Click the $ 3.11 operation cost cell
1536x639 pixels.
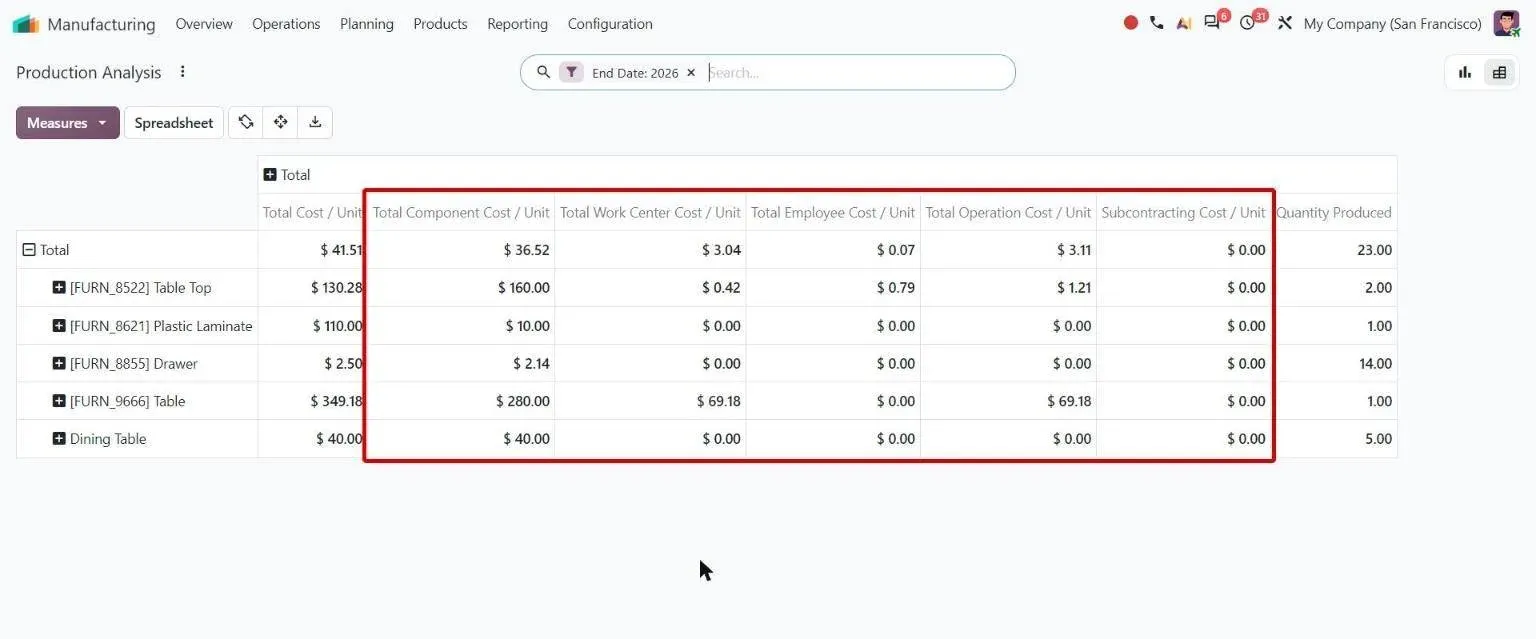[x=1008, y=250]
